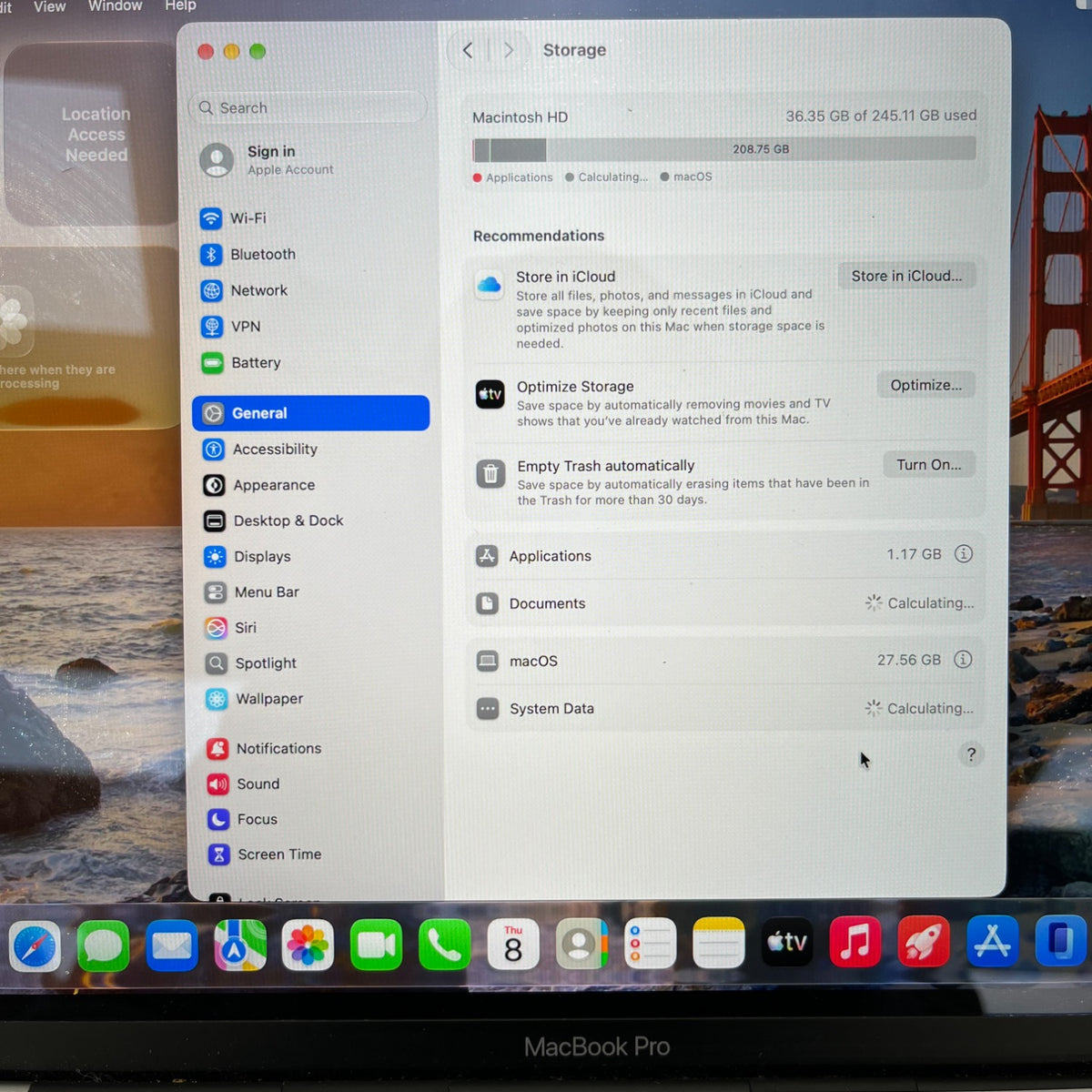Open the App Store from the Dock

point(992,942)
